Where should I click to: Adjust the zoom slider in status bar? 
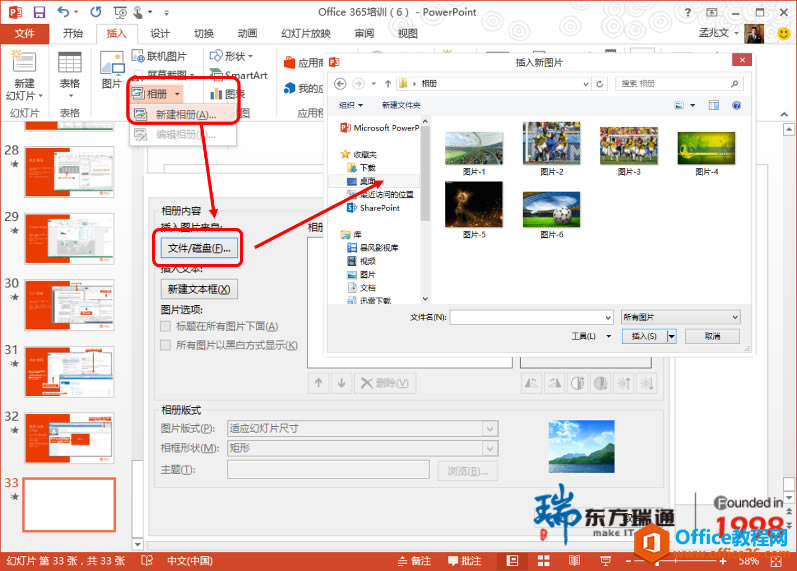[658, 561]
